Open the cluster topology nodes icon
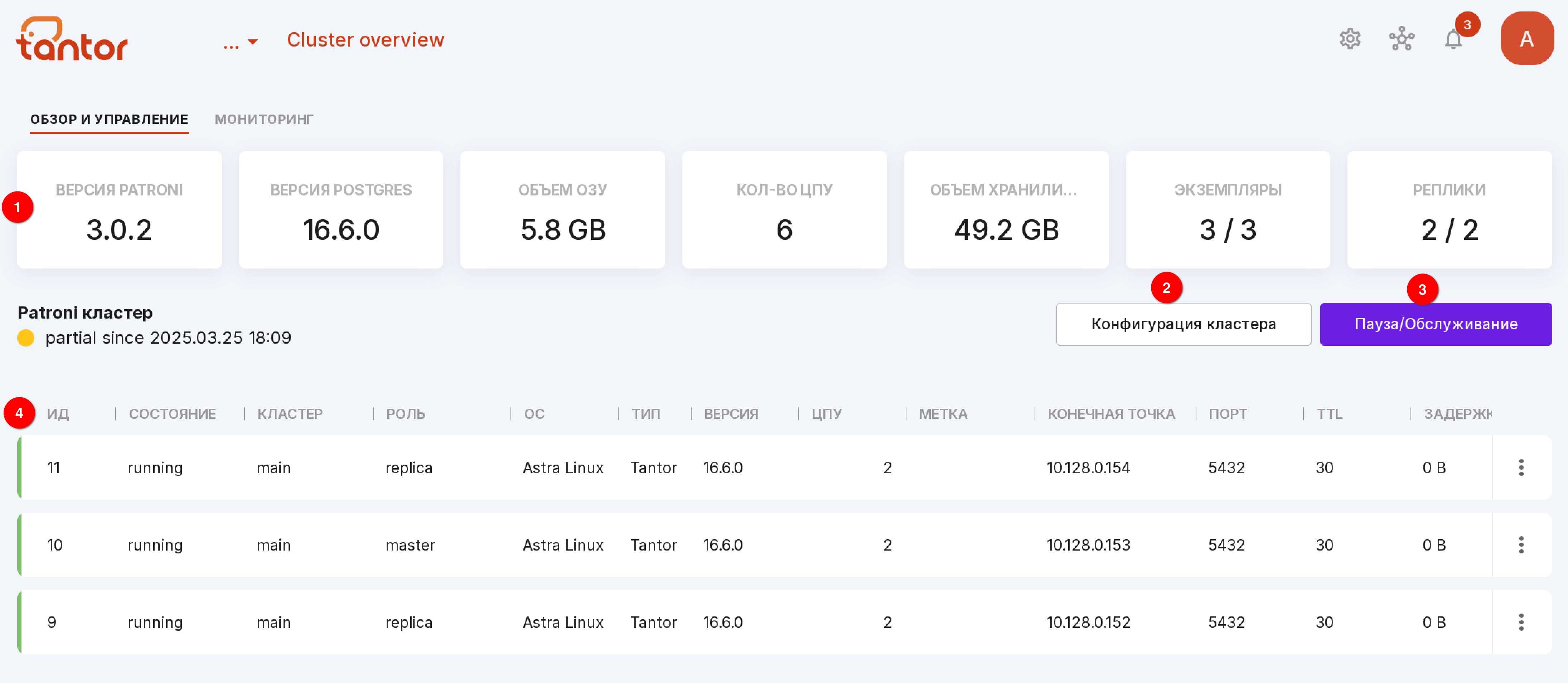 (x=1401, y=39)
